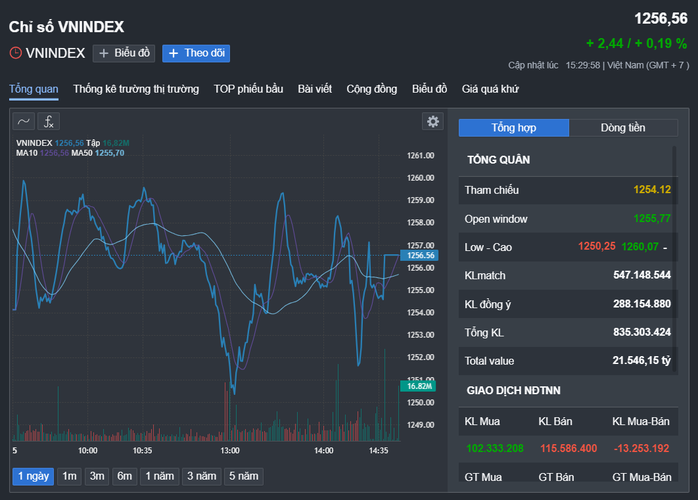Click the KL Mua-Bán value -13.253.192
This screenshot has width=698, height=500.
pos(641,448)
